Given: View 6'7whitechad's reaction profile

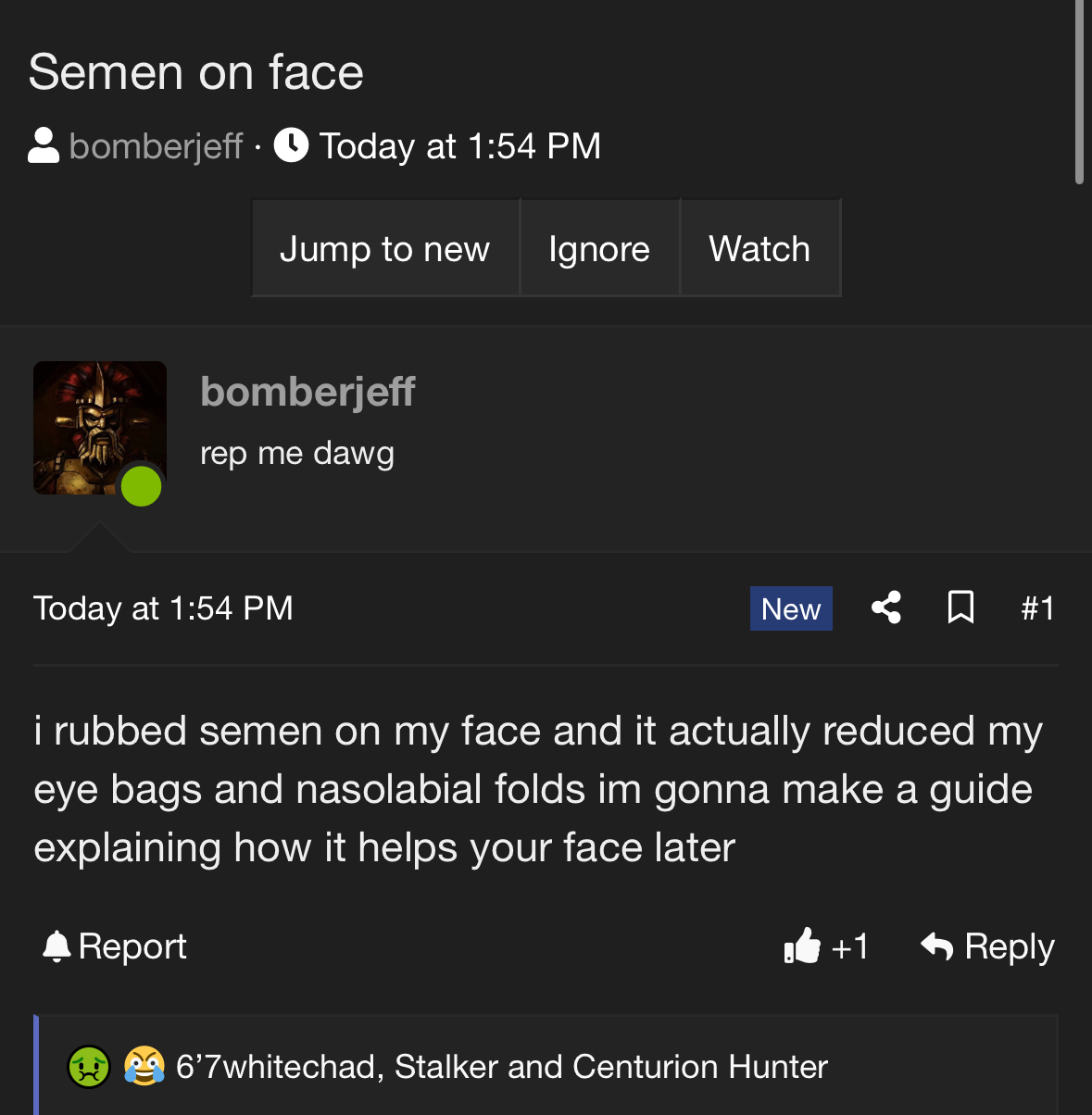Looking at the screenshot, I should tap(276, 1067).
